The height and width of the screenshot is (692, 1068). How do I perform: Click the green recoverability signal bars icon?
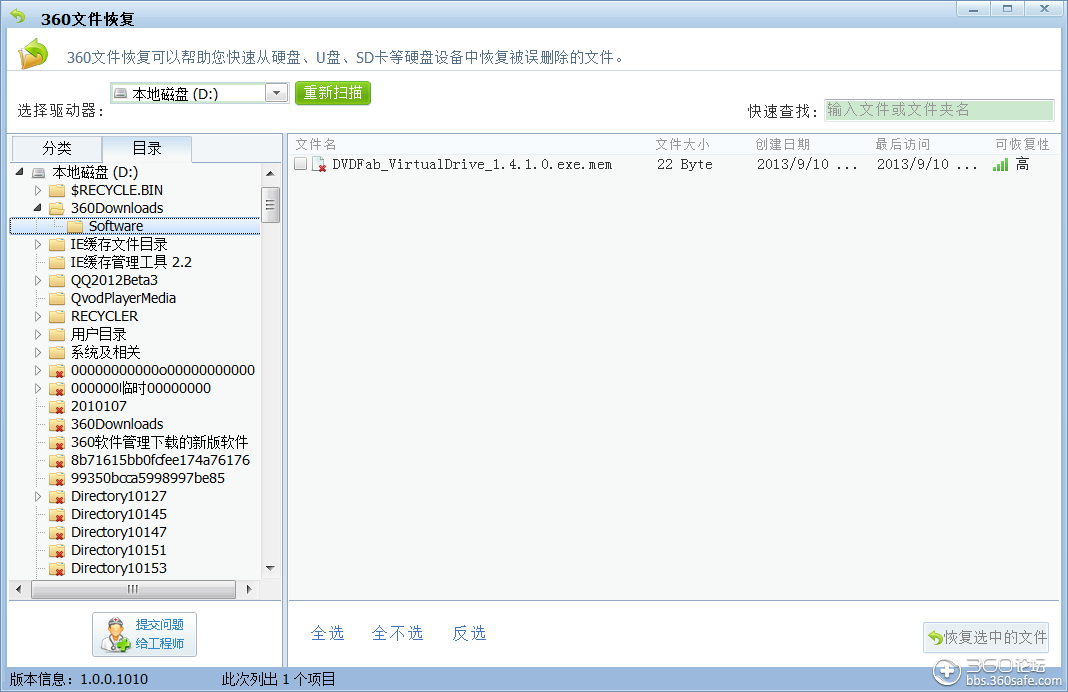pos(1001,164)
